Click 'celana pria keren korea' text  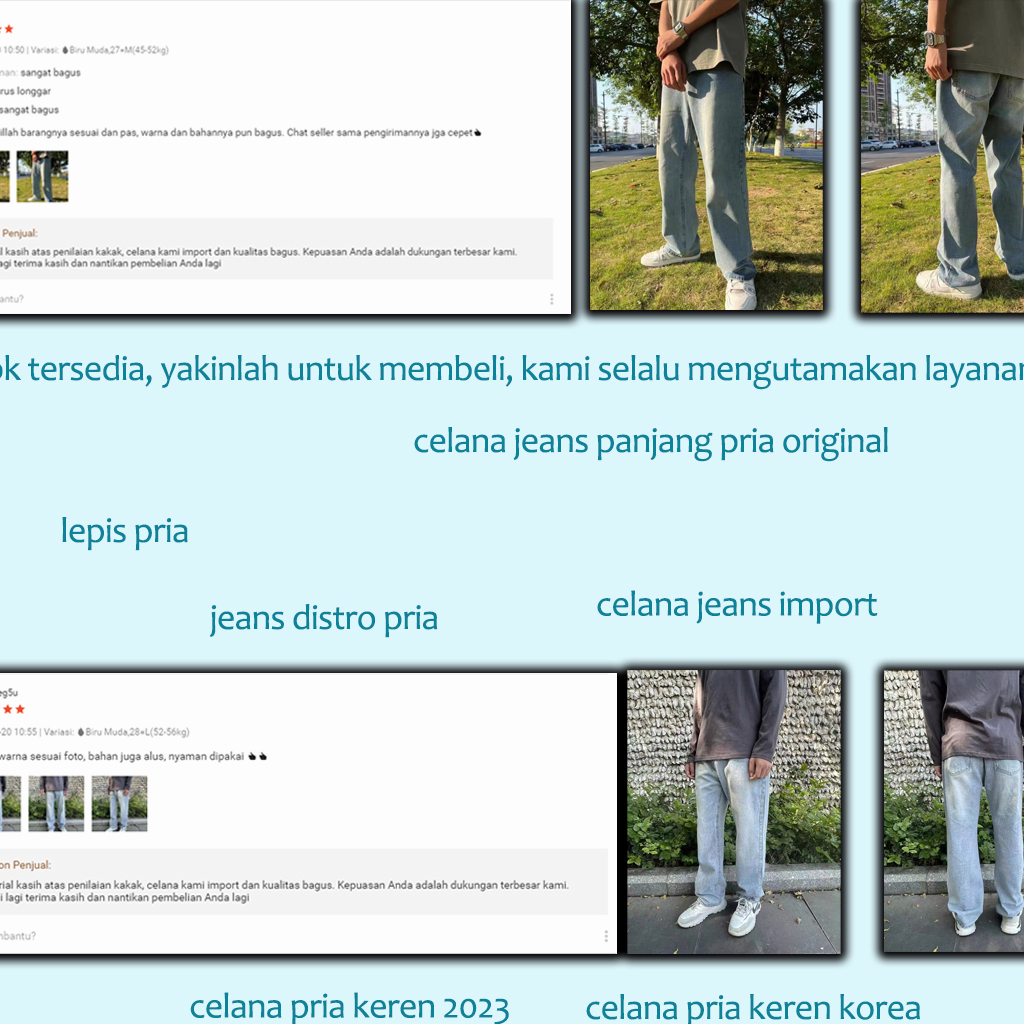pos(752,1008)
